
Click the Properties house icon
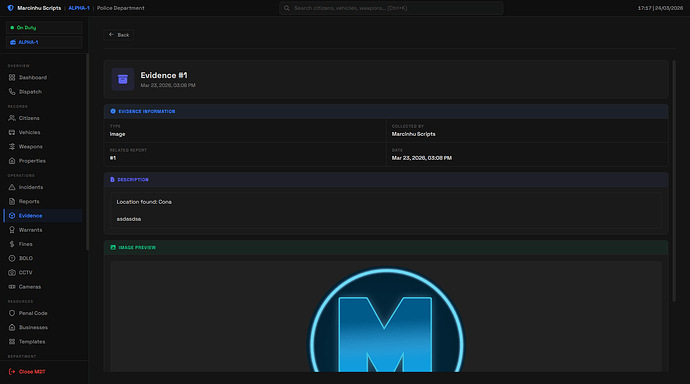point(12,161)
